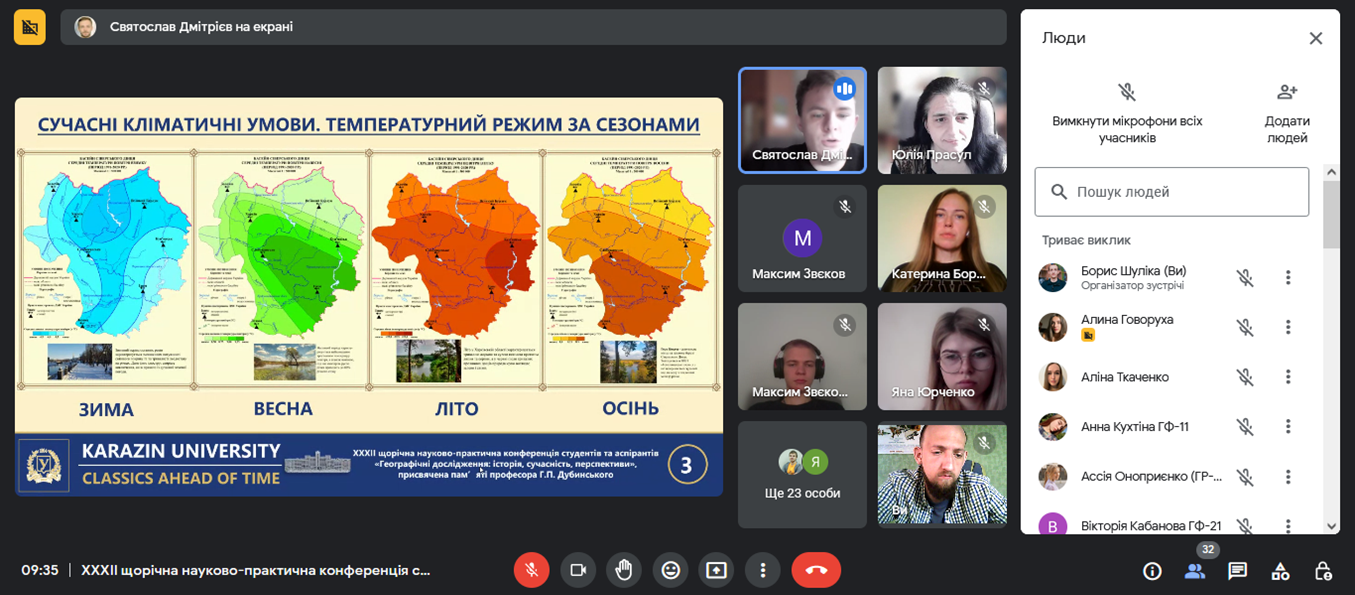The height and width of the screenshot is (595, 1355).
Task: Open the emoji reactions button
Action: pos(670,570)
